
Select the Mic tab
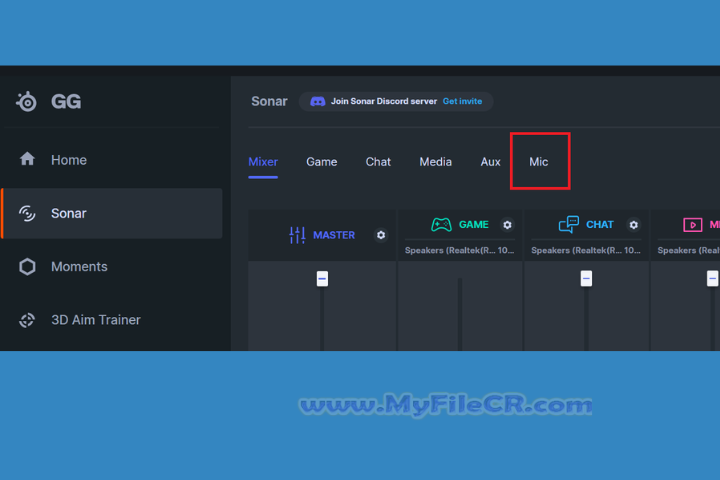539,162
